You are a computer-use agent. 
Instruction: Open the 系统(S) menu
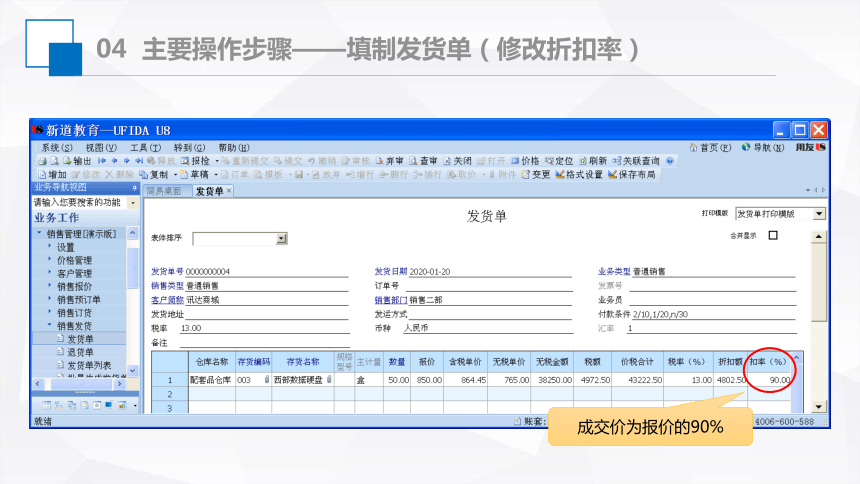pos(56,147)
